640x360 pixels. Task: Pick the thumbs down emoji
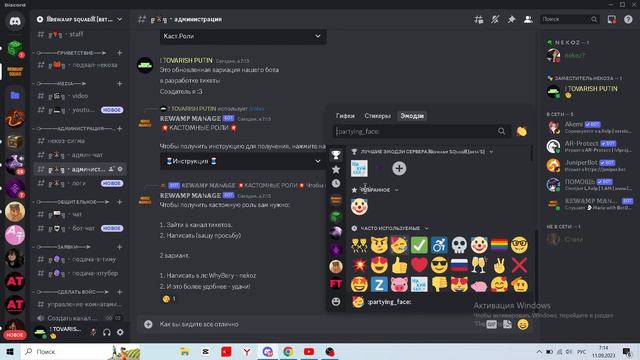439,284
